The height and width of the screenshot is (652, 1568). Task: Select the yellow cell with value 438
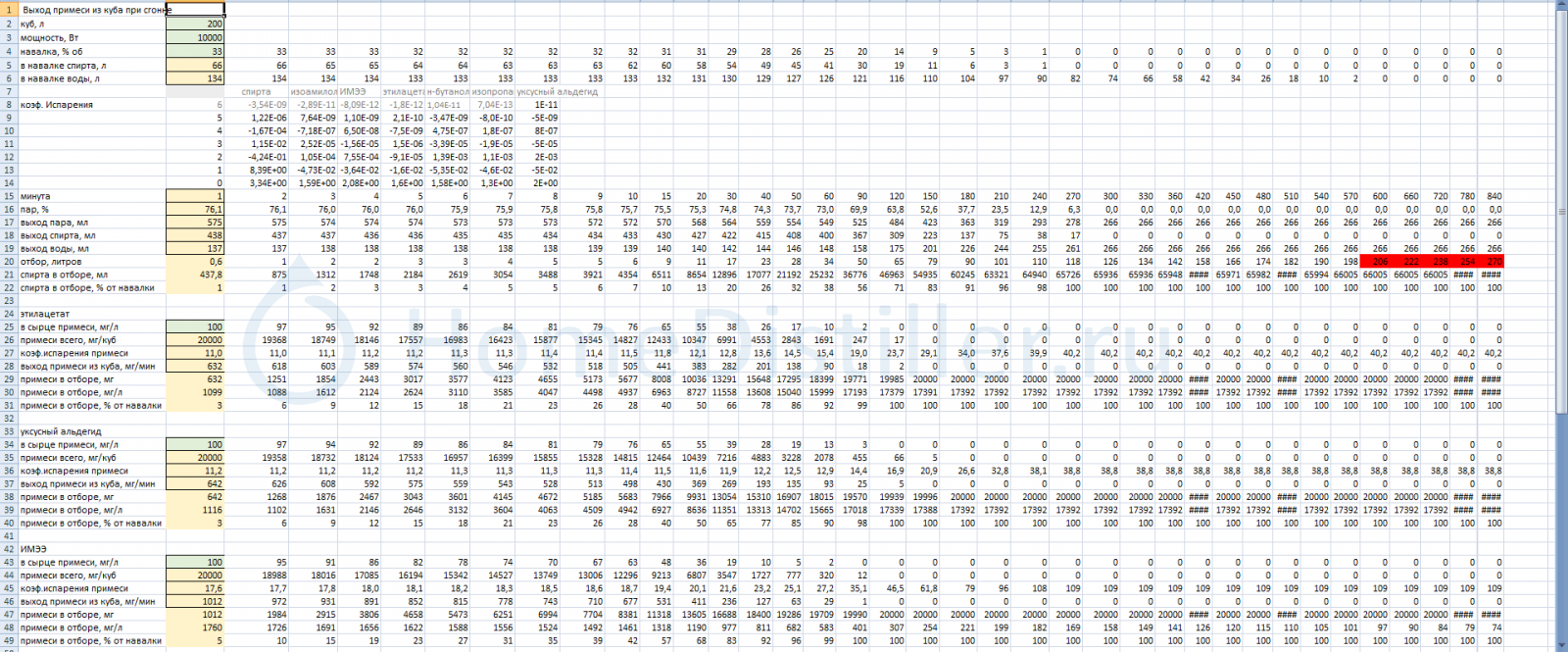(195, 235)
